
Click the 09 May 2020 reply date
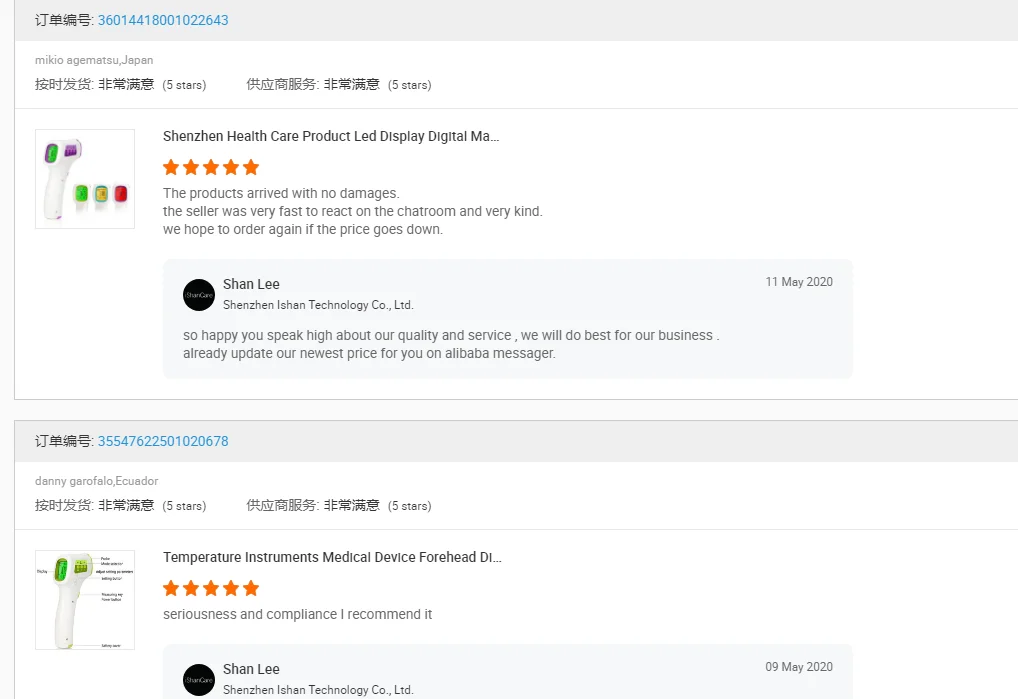click(x=799, y=667)
